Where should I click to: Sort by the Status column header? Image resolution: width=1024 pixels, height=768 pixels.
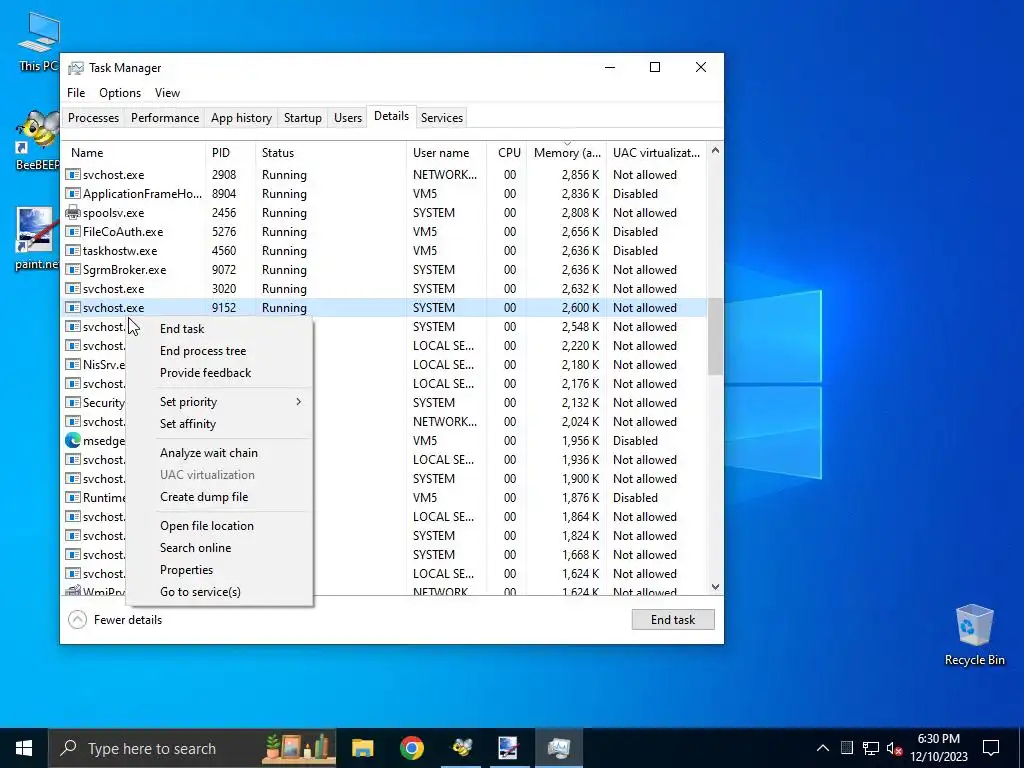pyautogui.click(x=330, y=153)
